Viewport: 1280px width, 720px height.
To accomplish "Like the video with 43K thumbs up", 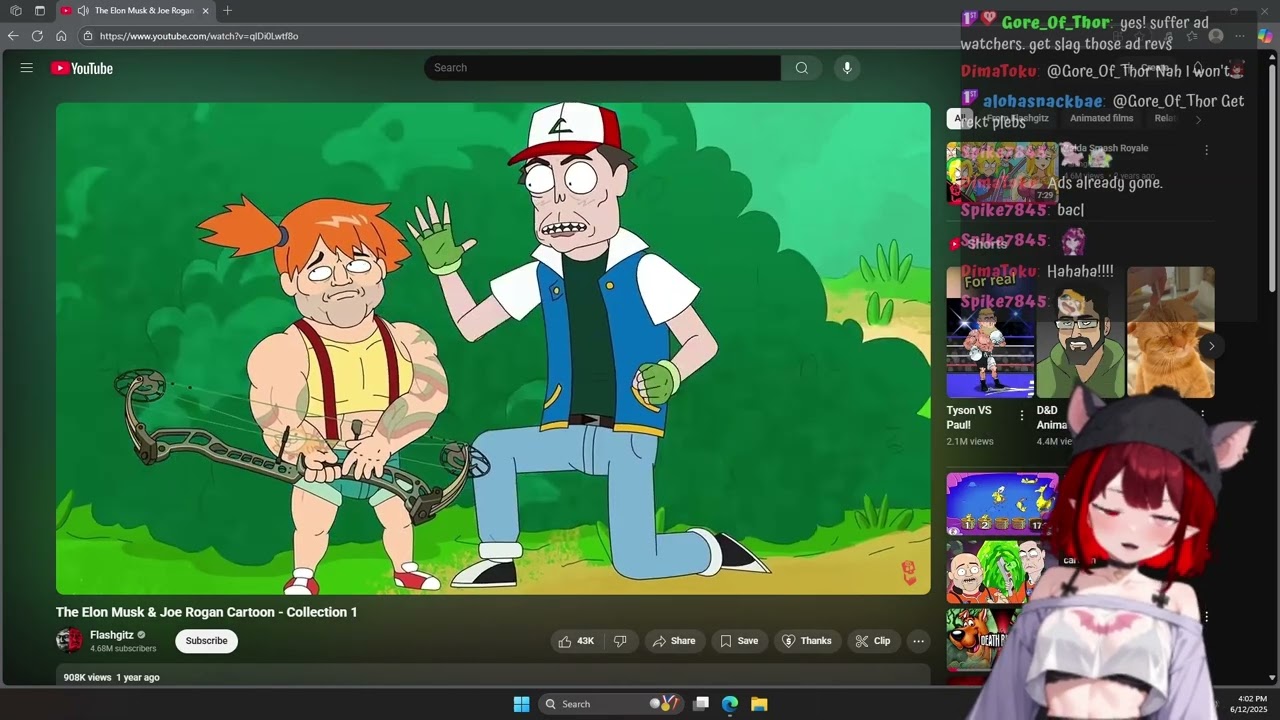I will click(x=576, y=641).
